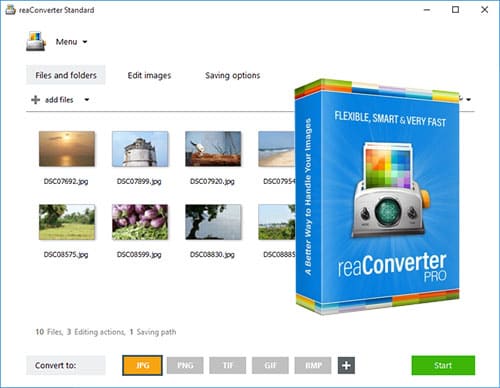The height and width of the screenshot is (388, 500).
Task: Start the conversion with the green button
Action: 443,365
